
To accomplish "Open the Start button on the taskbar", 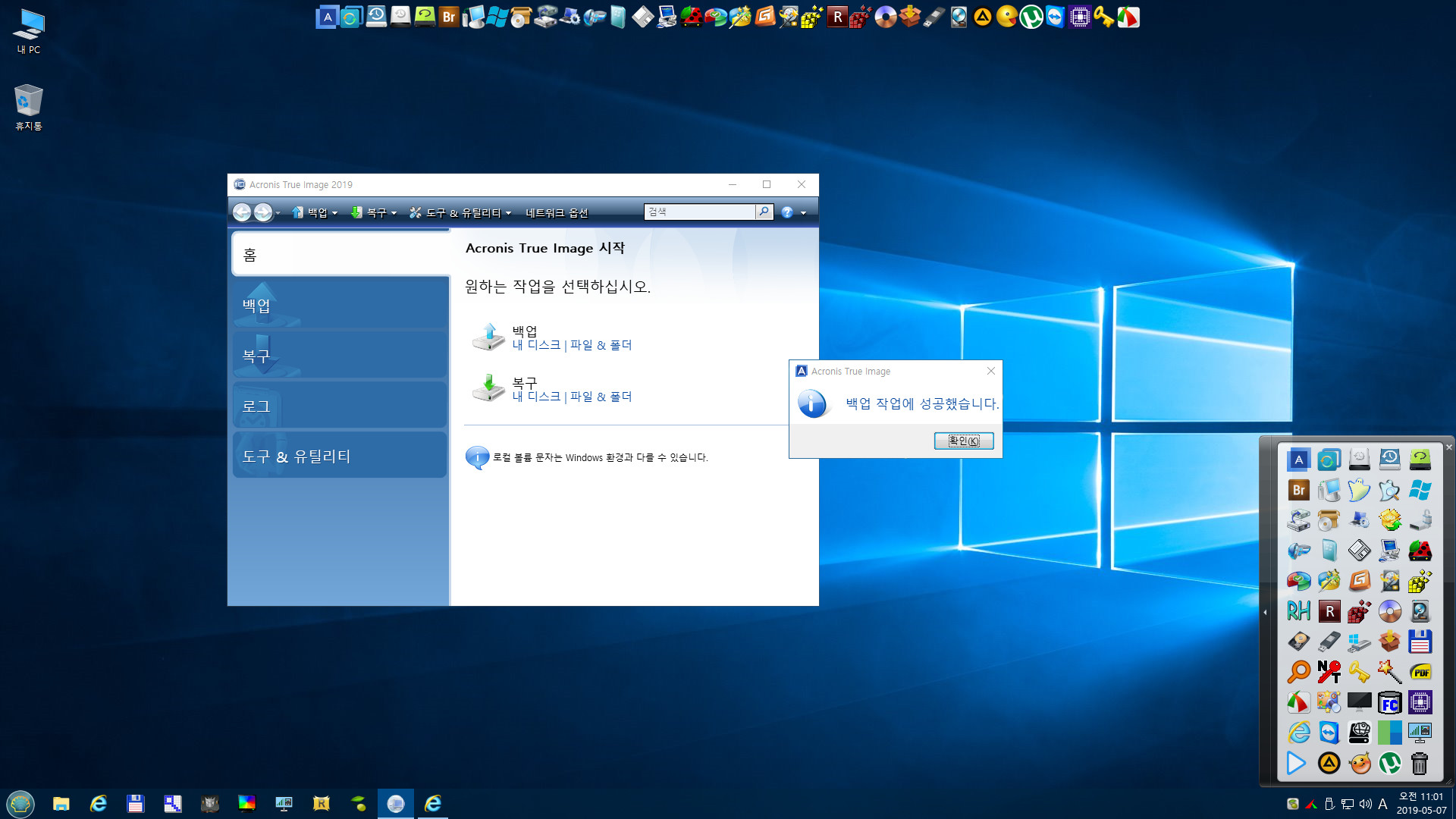I will pyautogui.click(x=20, y=804).
